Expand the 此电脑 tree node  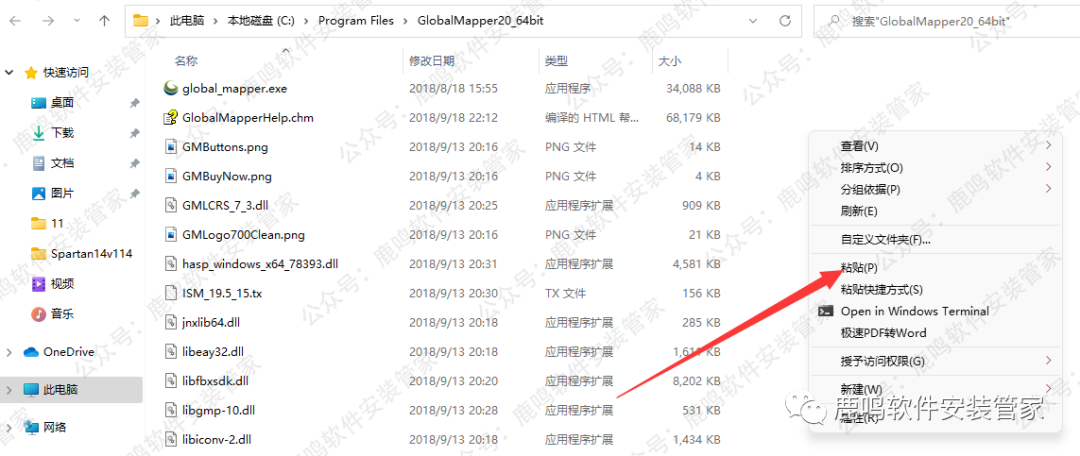point(9,390)
